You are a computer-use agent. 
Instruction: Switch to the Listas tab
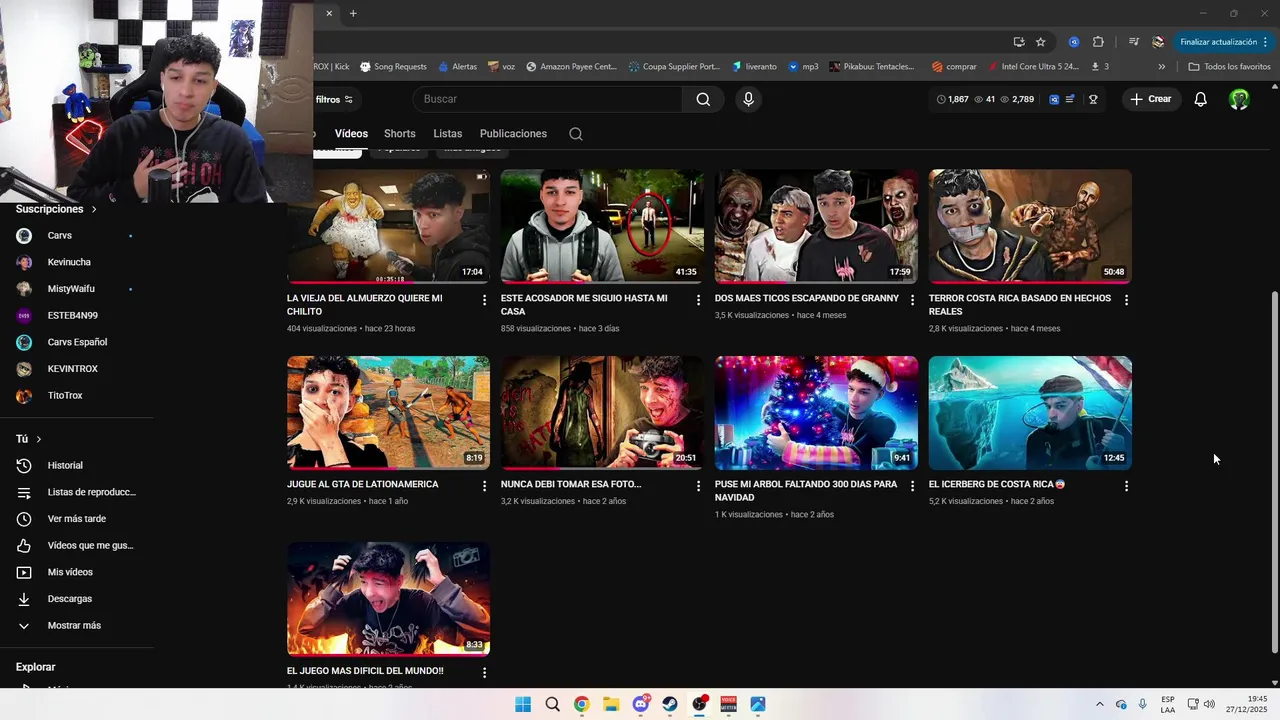point(448,134)
